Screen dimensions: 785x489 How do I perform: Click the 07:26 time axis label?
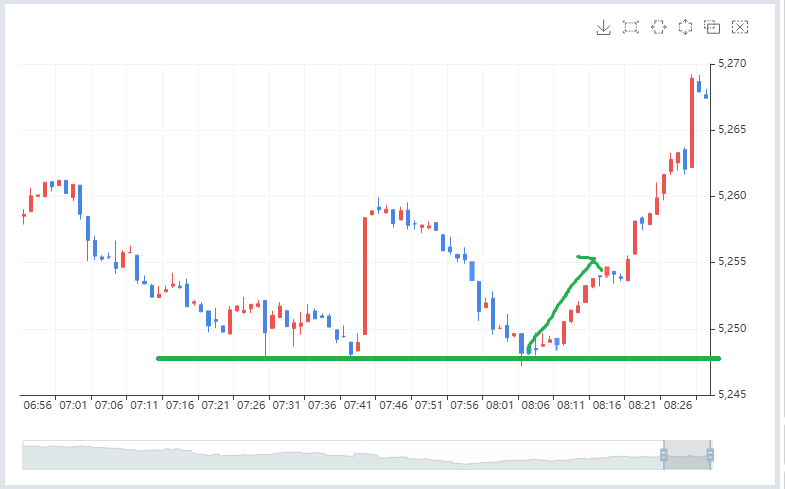tap(251, 405)
